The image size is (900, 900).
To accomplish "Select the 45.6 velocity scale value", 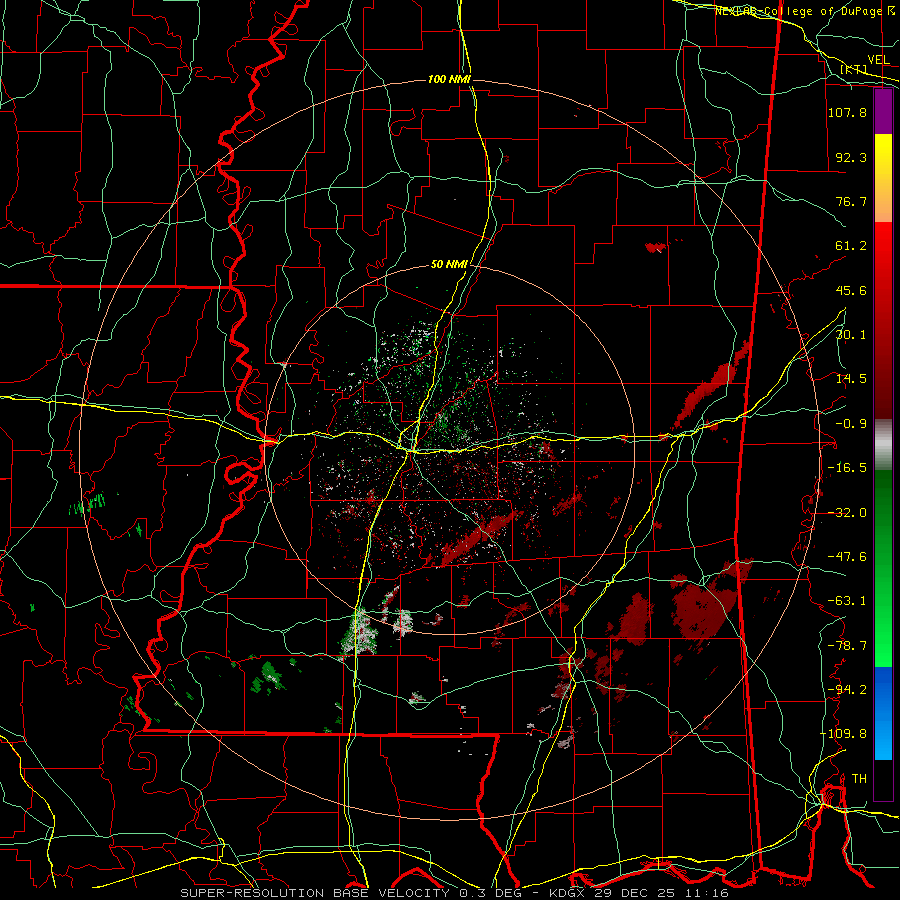I will point(851,290).
